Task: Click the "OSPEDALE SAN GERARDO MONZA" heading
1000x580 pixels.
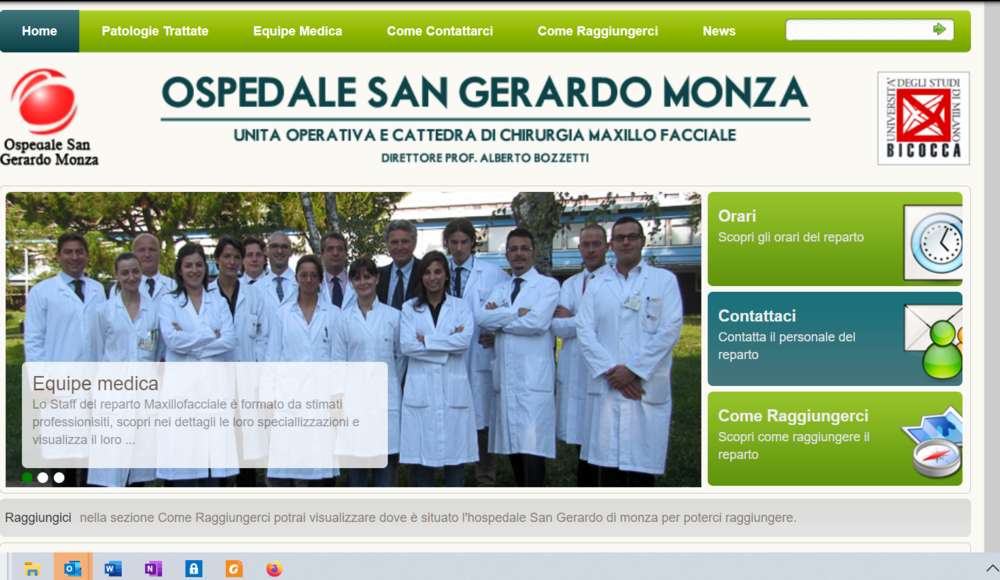Action: (485, 93)
